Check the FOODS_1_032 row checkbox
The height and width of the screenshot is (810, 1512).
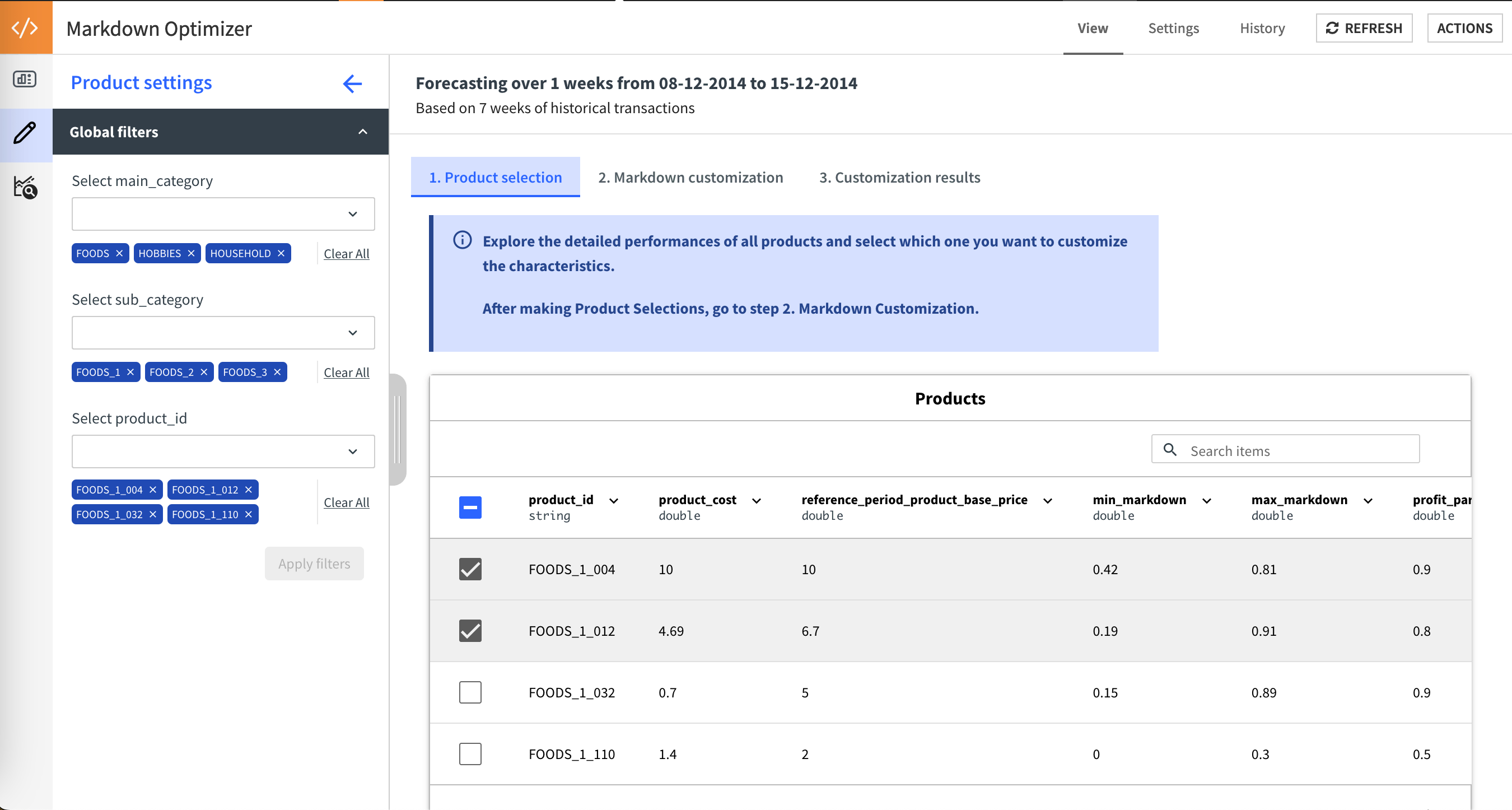pos(470,692)
